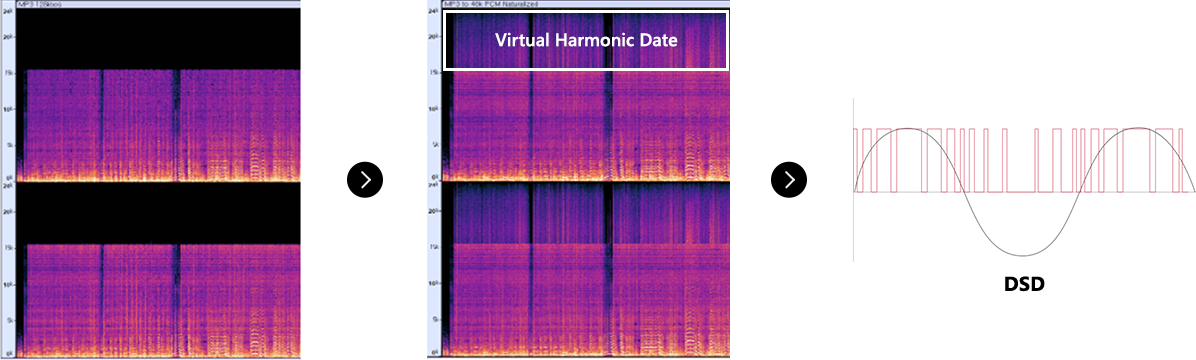The width and height of the screenshot is (1196, 360).
Task: Click the first black arrow circle icon
Action: [365, 179]
